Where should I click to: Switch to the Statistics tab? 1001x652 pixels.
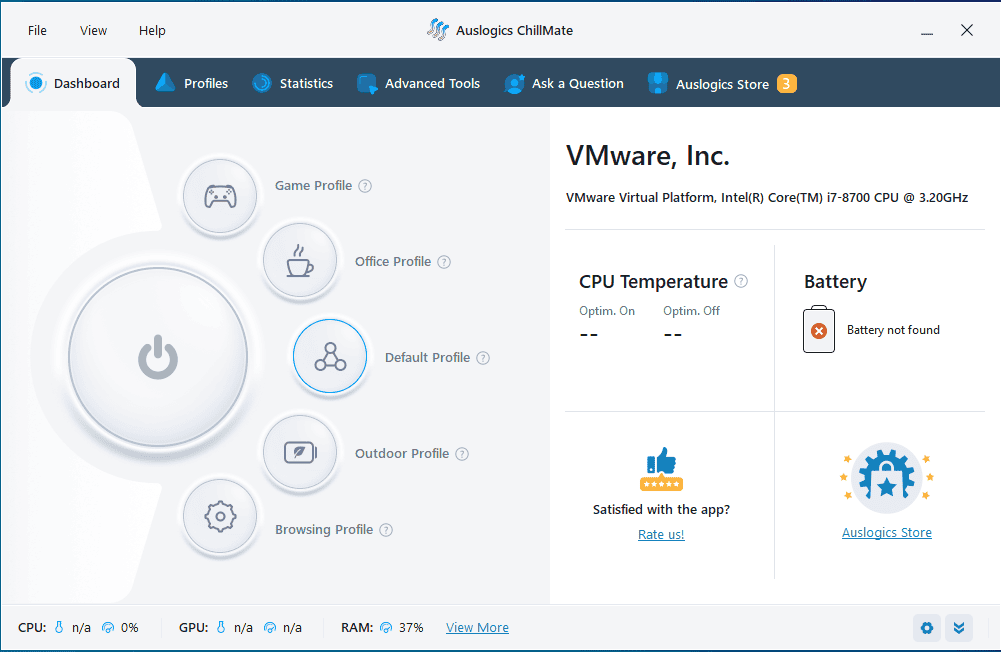point(292,83)
